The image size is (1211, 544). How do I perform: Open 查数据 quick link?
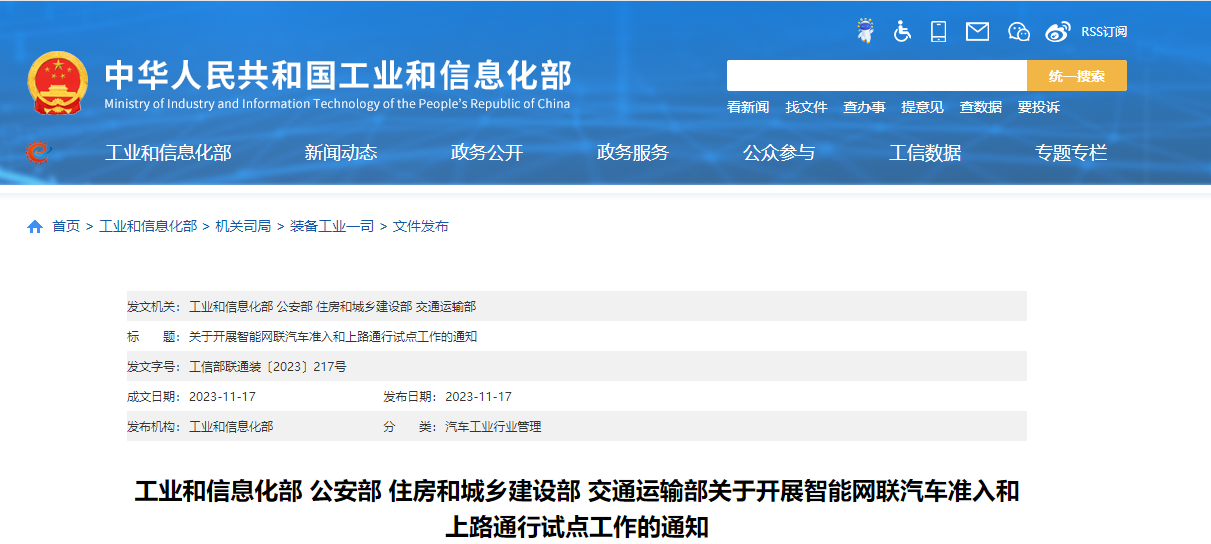(980, 107)
